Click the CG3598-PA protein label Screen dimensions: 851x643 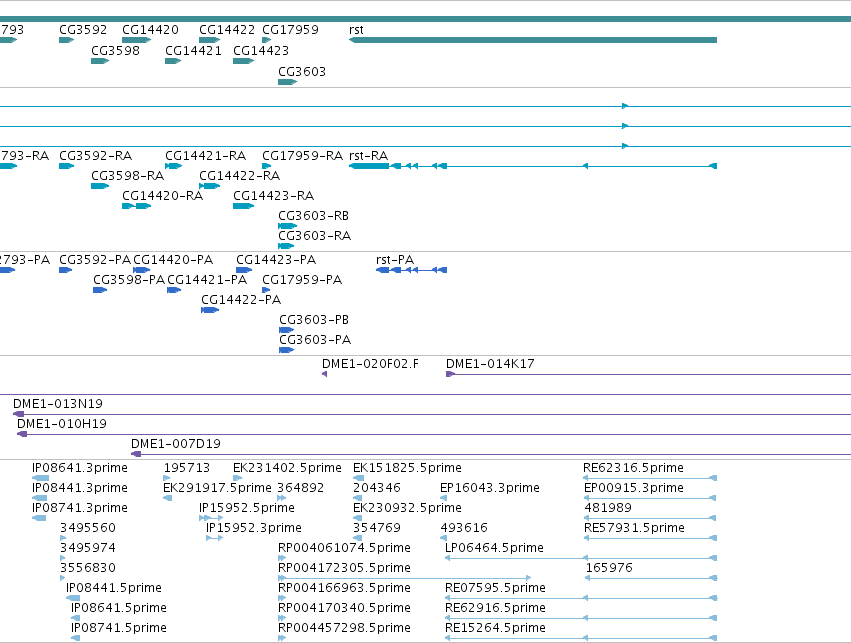click(129, 280)
